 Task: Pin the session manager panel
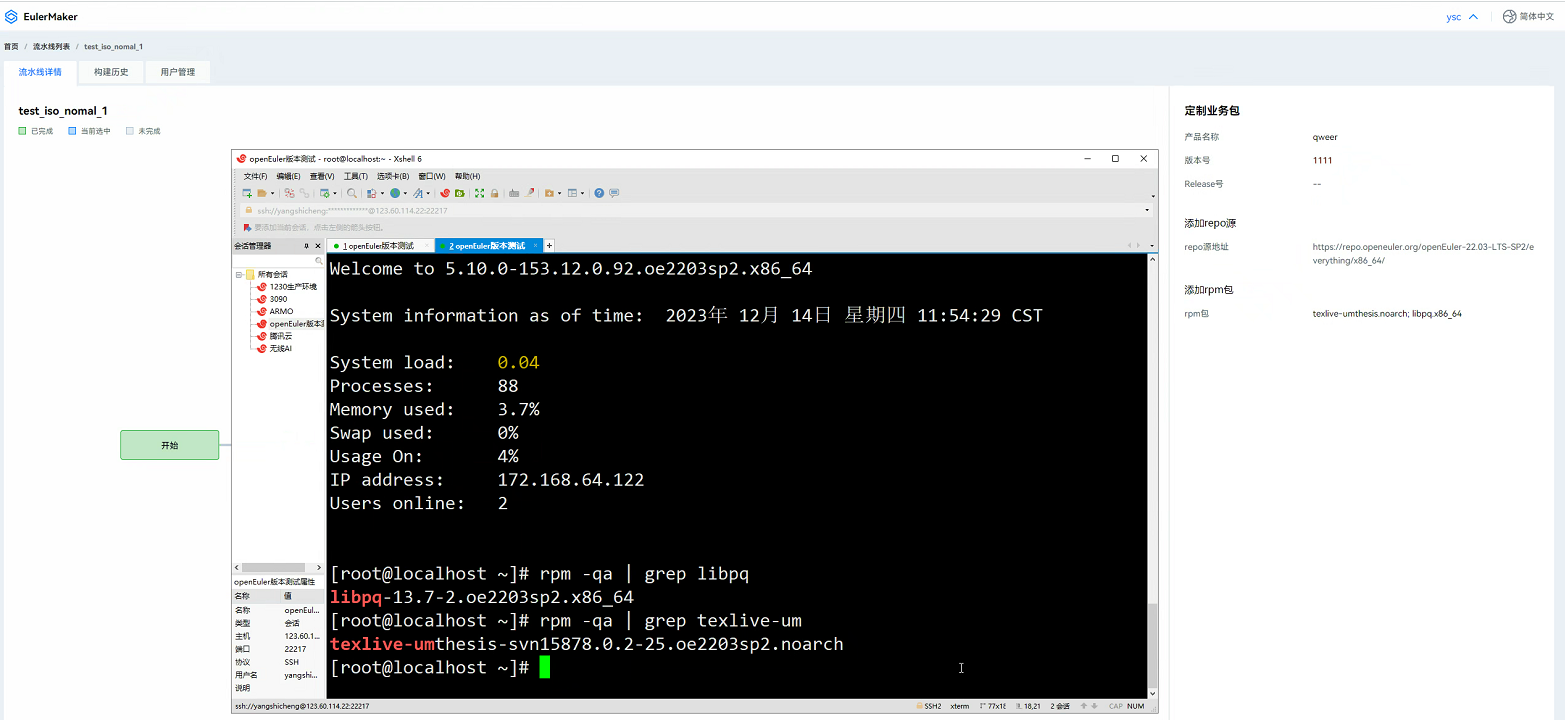coord(306,245)
